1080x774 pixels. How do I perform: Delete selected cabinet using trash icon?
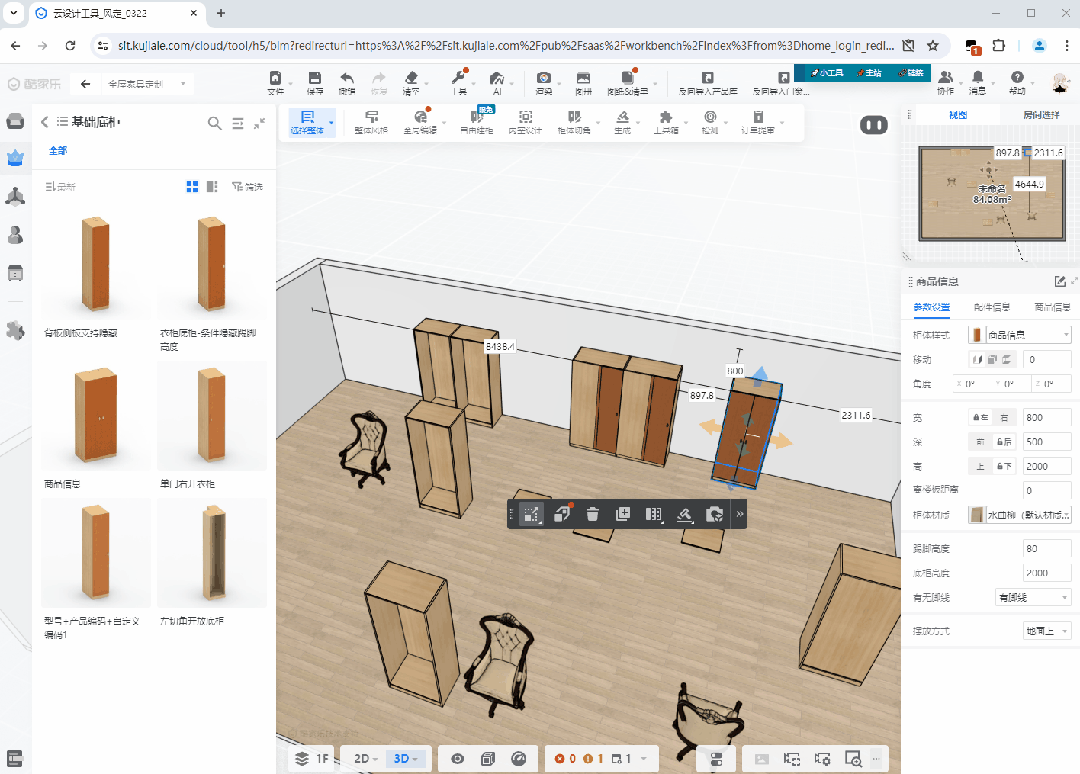click(593, 514)
